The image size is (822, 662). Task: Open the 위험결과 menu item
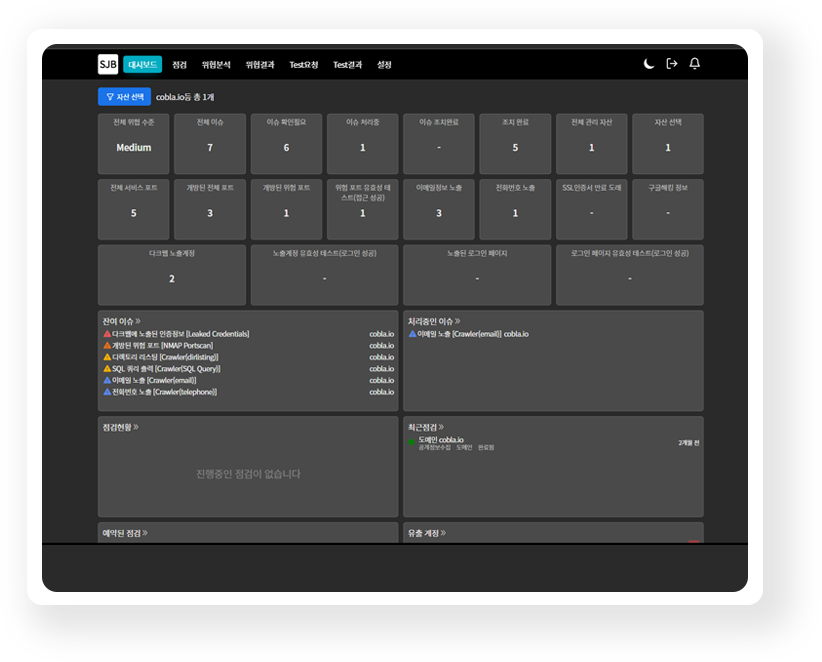260,65
